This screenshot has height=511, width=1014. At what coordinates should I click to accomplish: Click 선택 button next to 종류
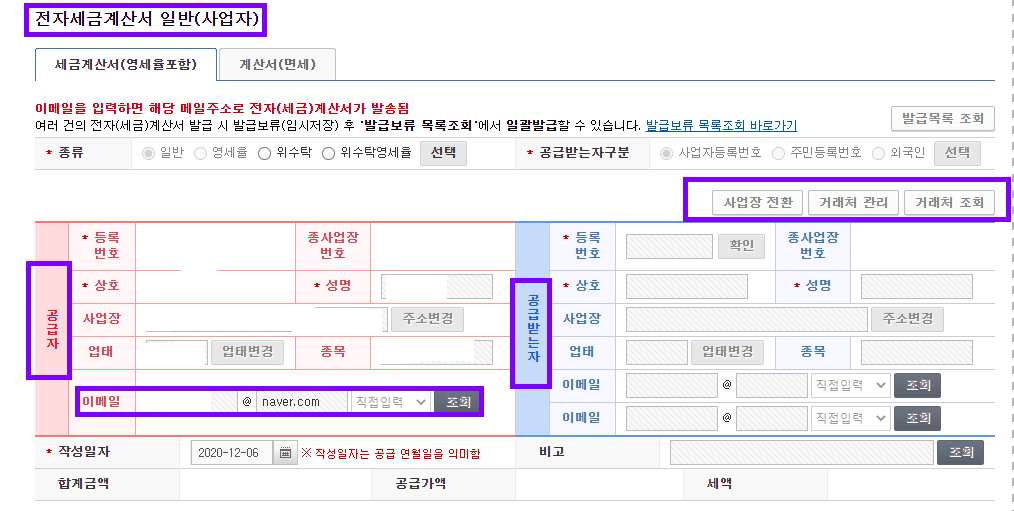443,153
